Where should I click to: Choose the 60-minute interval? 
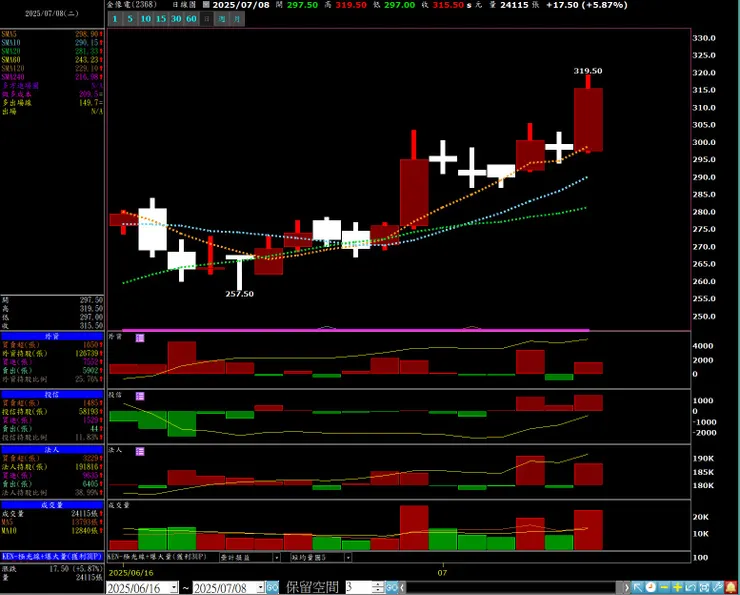tap(191, 19)
